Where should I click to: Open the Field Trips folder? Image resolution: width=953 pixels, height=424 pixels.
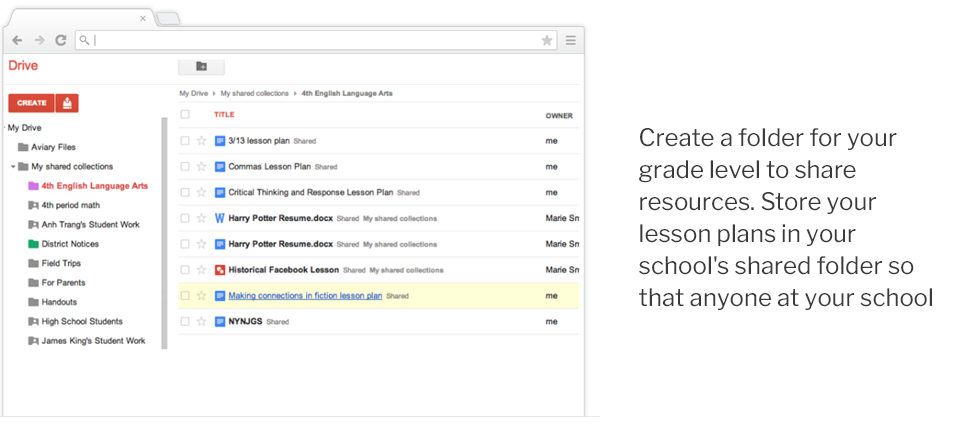tap(62, 263)
